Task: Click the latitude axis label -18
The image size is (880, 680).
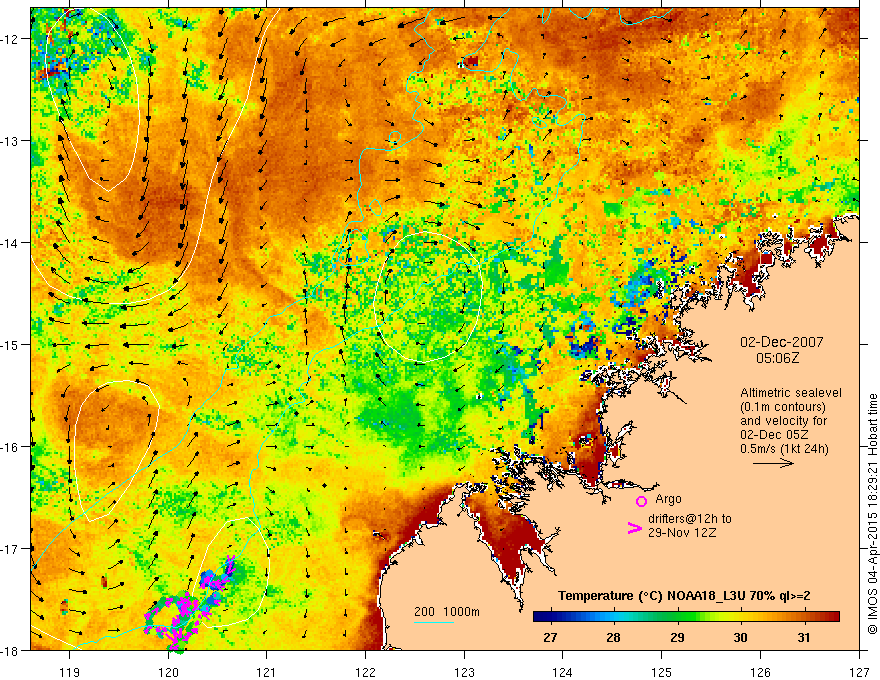Action: click(x=11, y=651)
